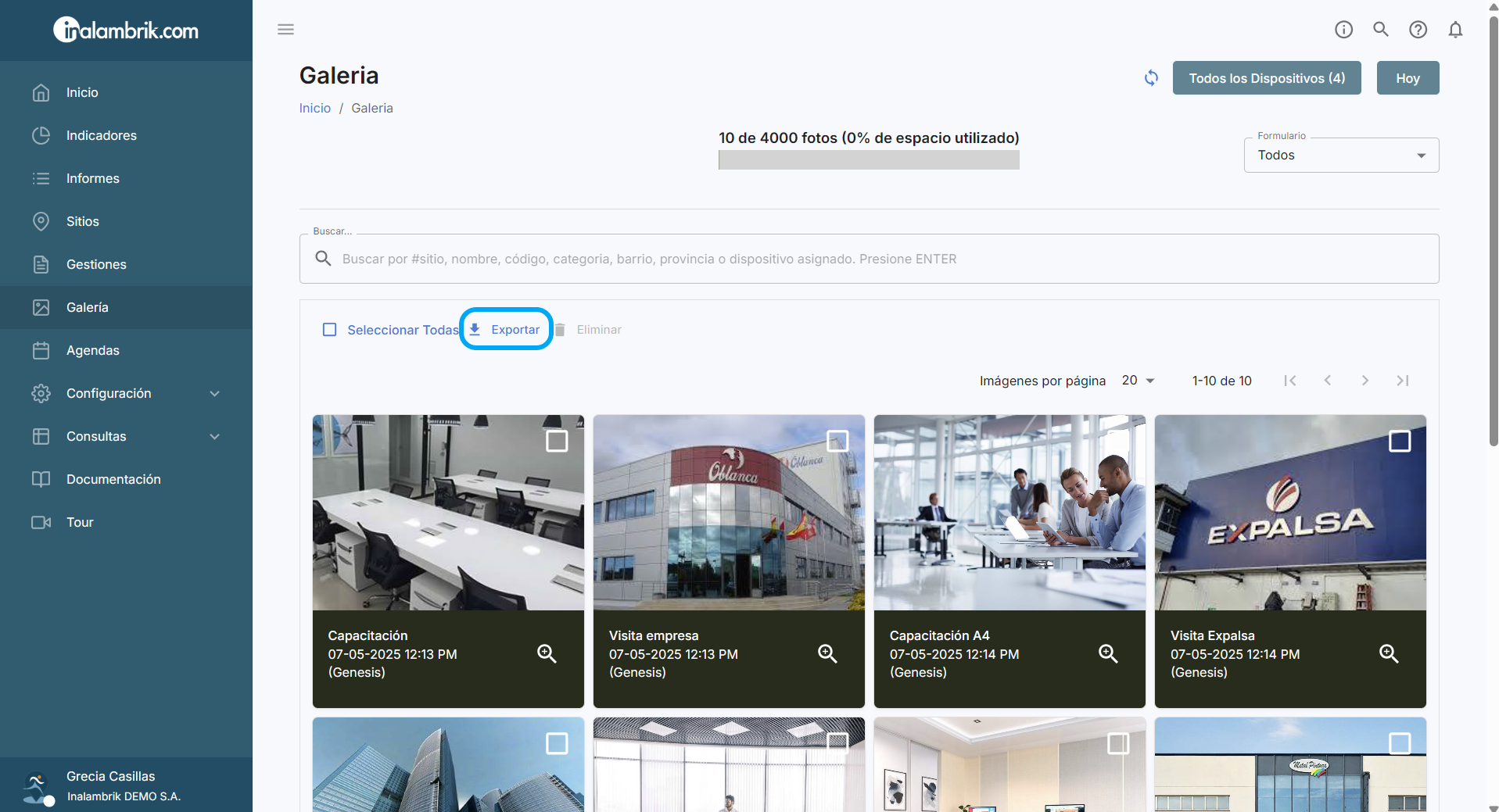Open Informes in sidebar
This screenshot has height=812, width=1499.
[126, 178]
